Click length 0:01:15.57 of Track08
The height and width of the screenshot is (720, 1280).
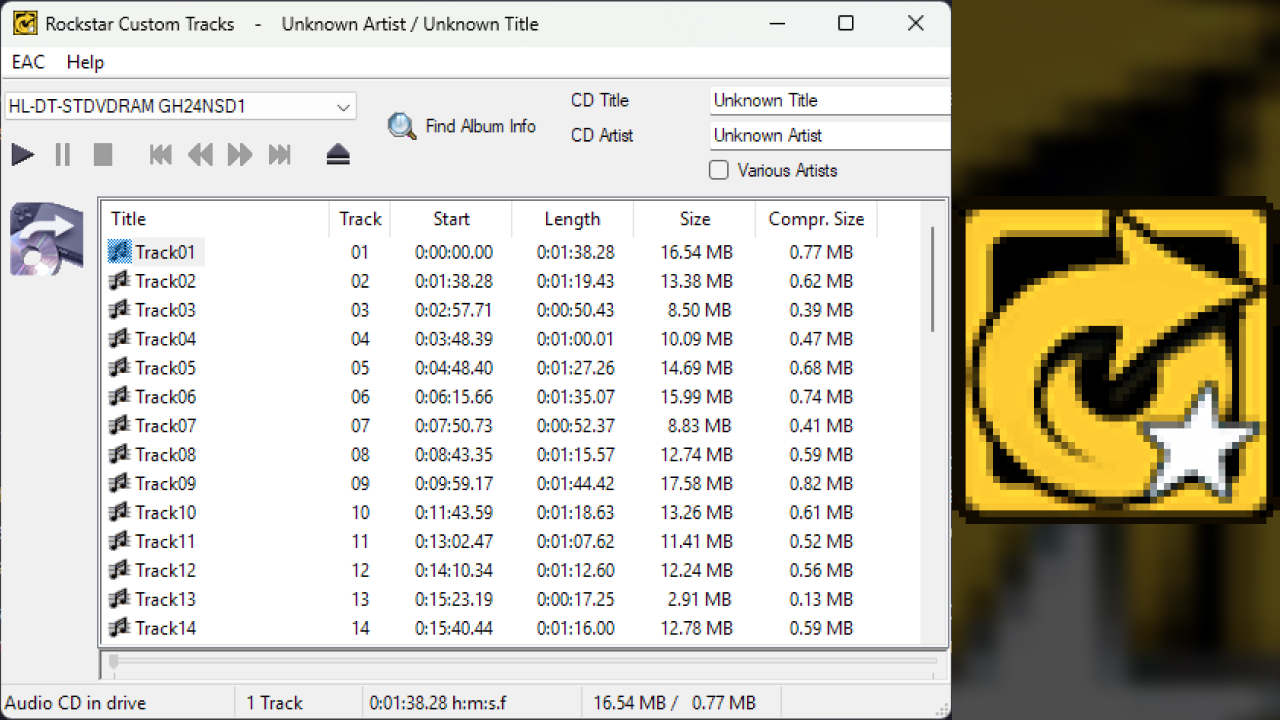576,455
